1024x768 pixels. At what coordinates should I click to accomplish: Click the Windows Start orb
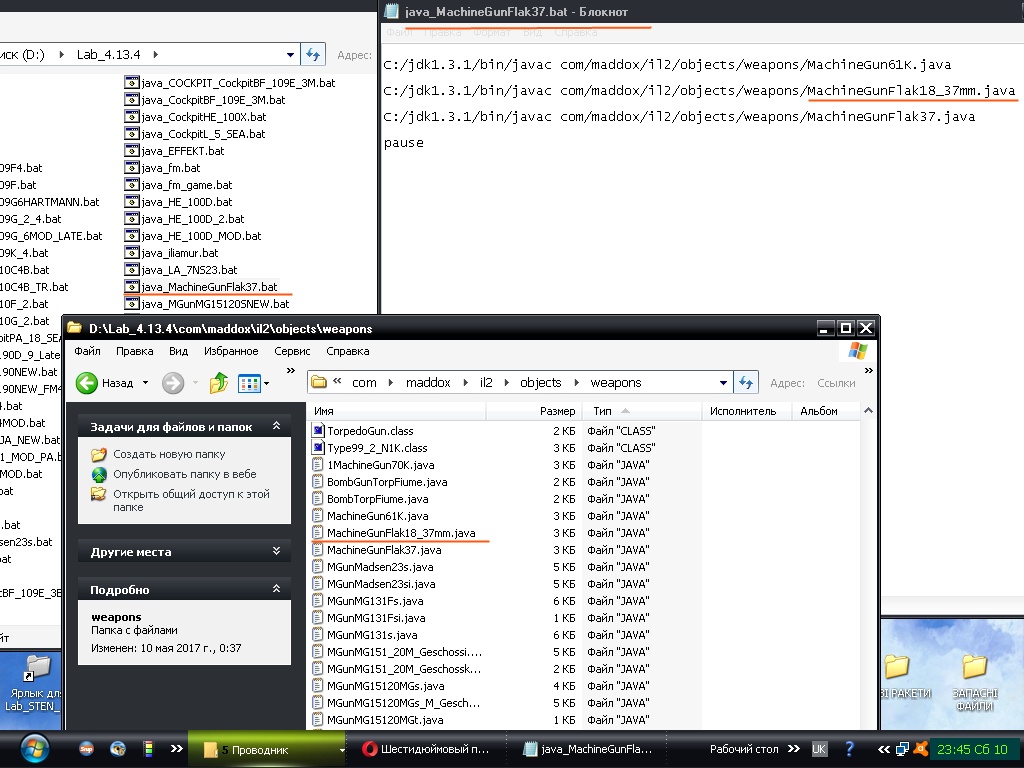click(x=35, y=749)
